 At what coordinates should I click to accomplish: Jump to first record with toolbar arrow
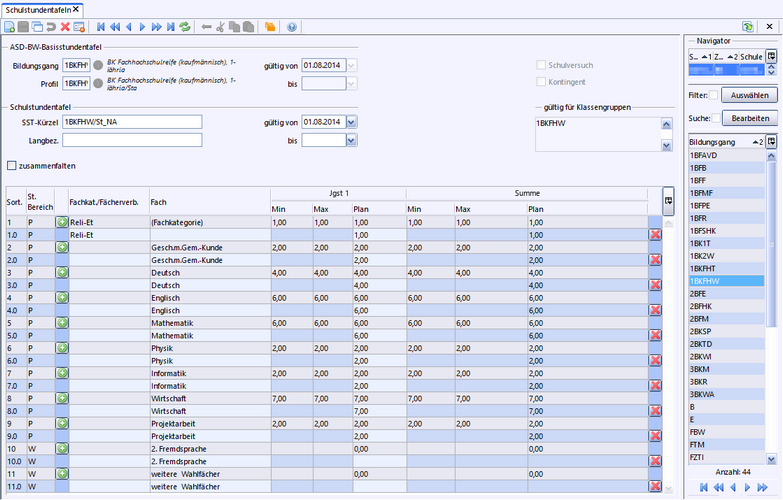(x=102, y=26)
